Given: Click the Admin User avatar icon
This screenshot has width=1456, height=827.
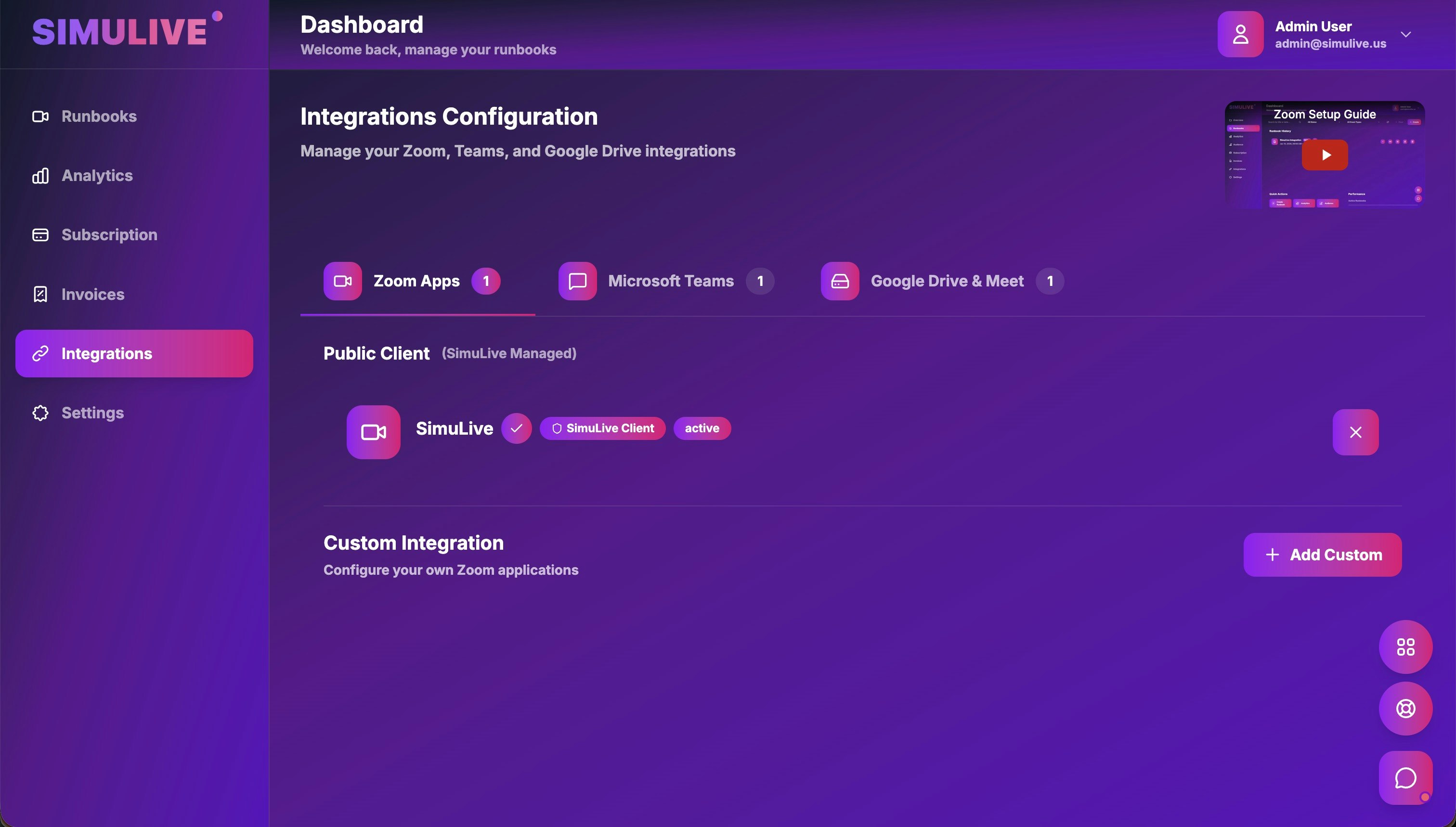Looking at the screenshot, I should (x=1240, y=34).
